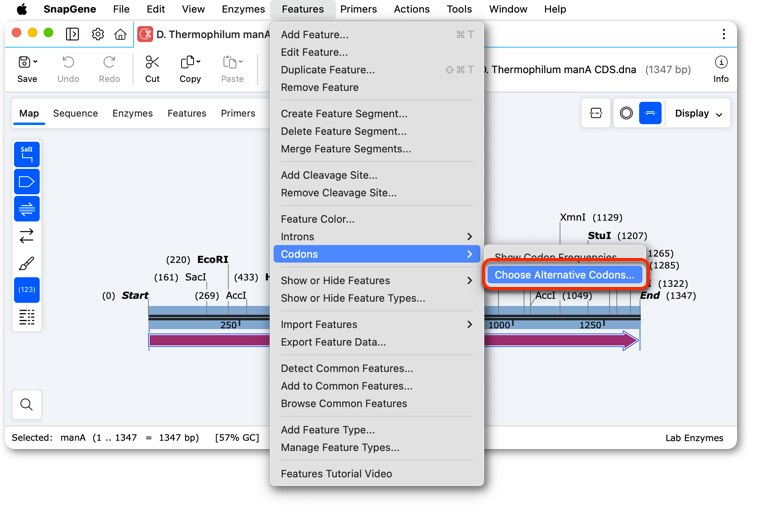Screen dimensions: 762x519
Task: Open the settings gear icon
Action: [x=98, y=34]
